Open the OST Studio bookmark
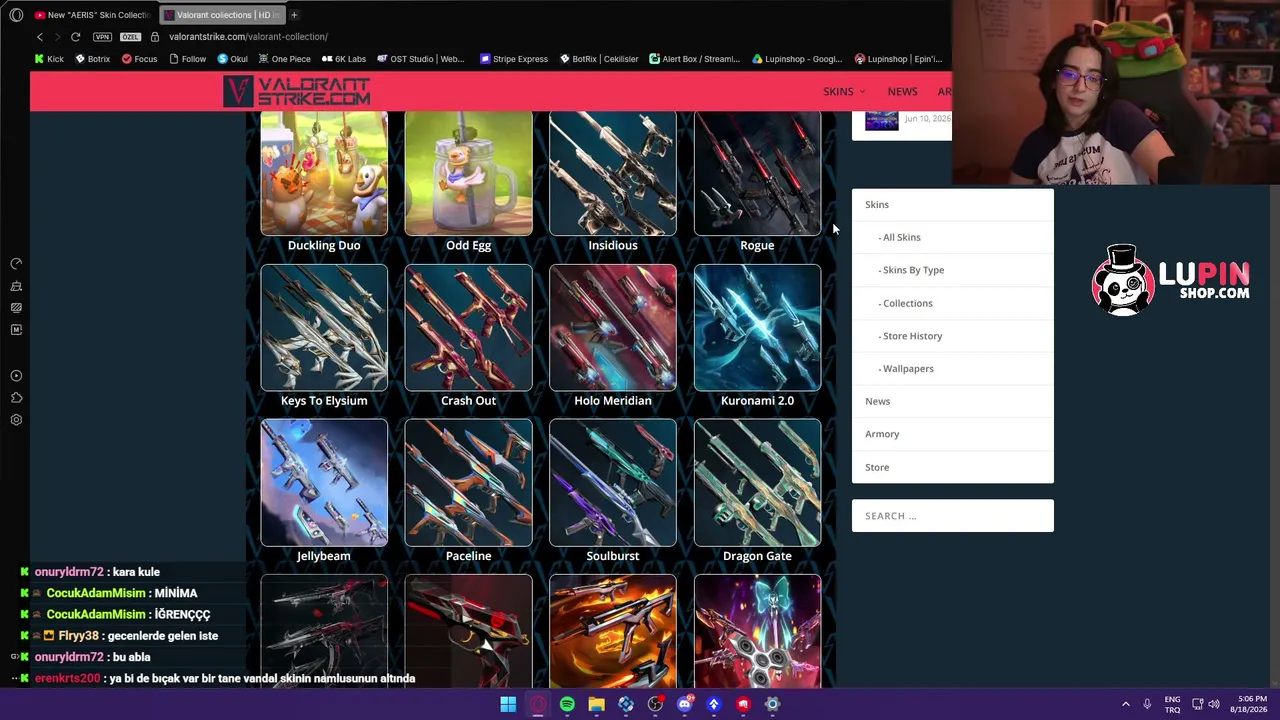 [420, 59]
